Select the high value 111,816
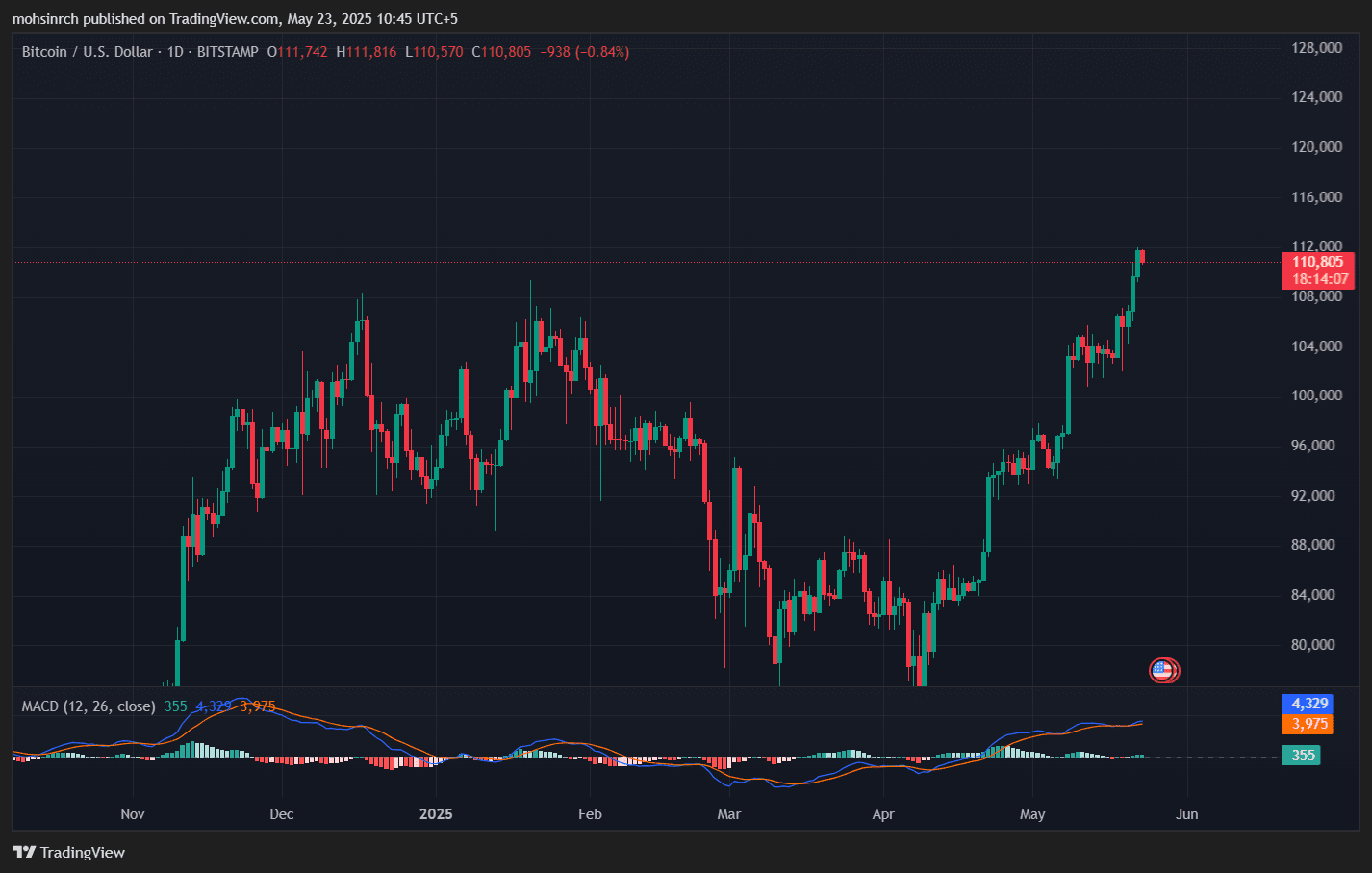The image size is (1372, 873). click(x=371, y=52)
